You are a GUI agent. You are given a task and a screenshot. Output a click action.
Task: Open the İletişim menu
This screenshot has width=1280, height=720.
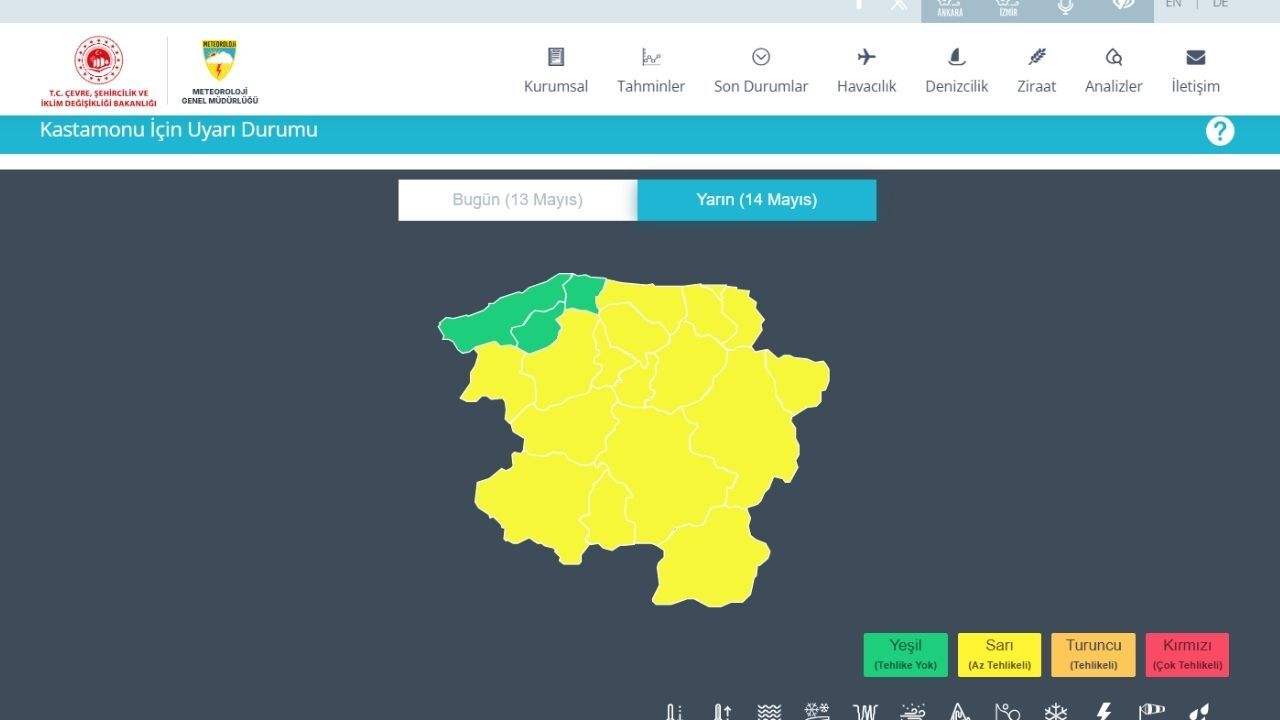tap(1196, 71)
